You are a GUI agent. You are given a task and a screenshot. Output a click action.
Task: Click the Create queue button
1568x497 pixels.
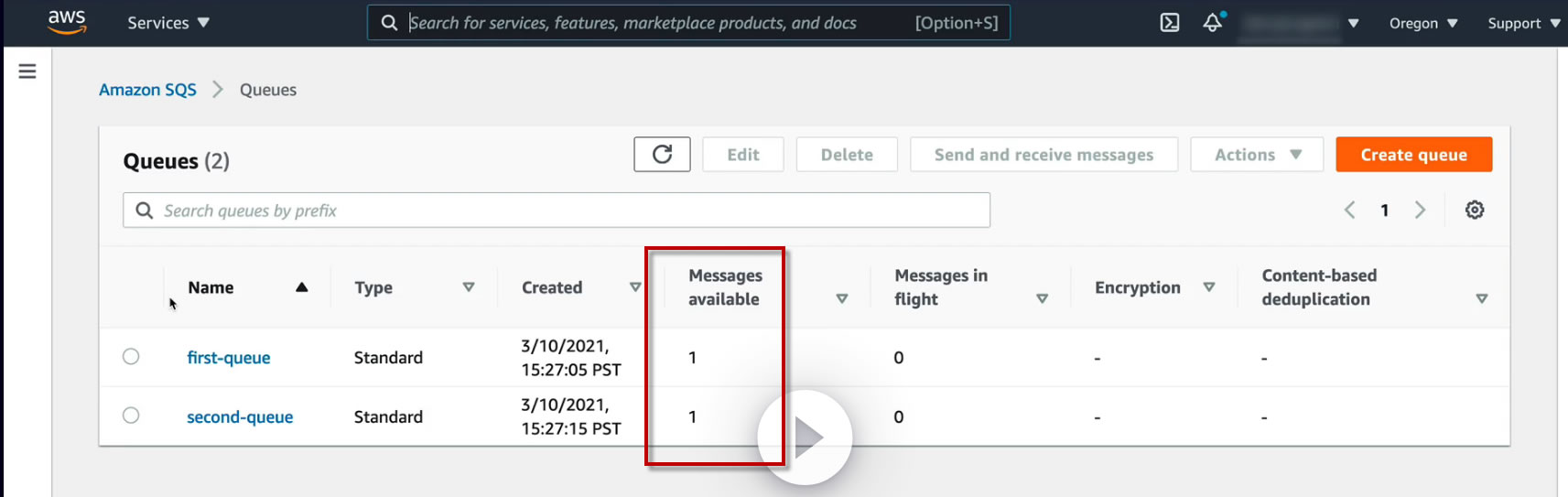coord(1413,155)
